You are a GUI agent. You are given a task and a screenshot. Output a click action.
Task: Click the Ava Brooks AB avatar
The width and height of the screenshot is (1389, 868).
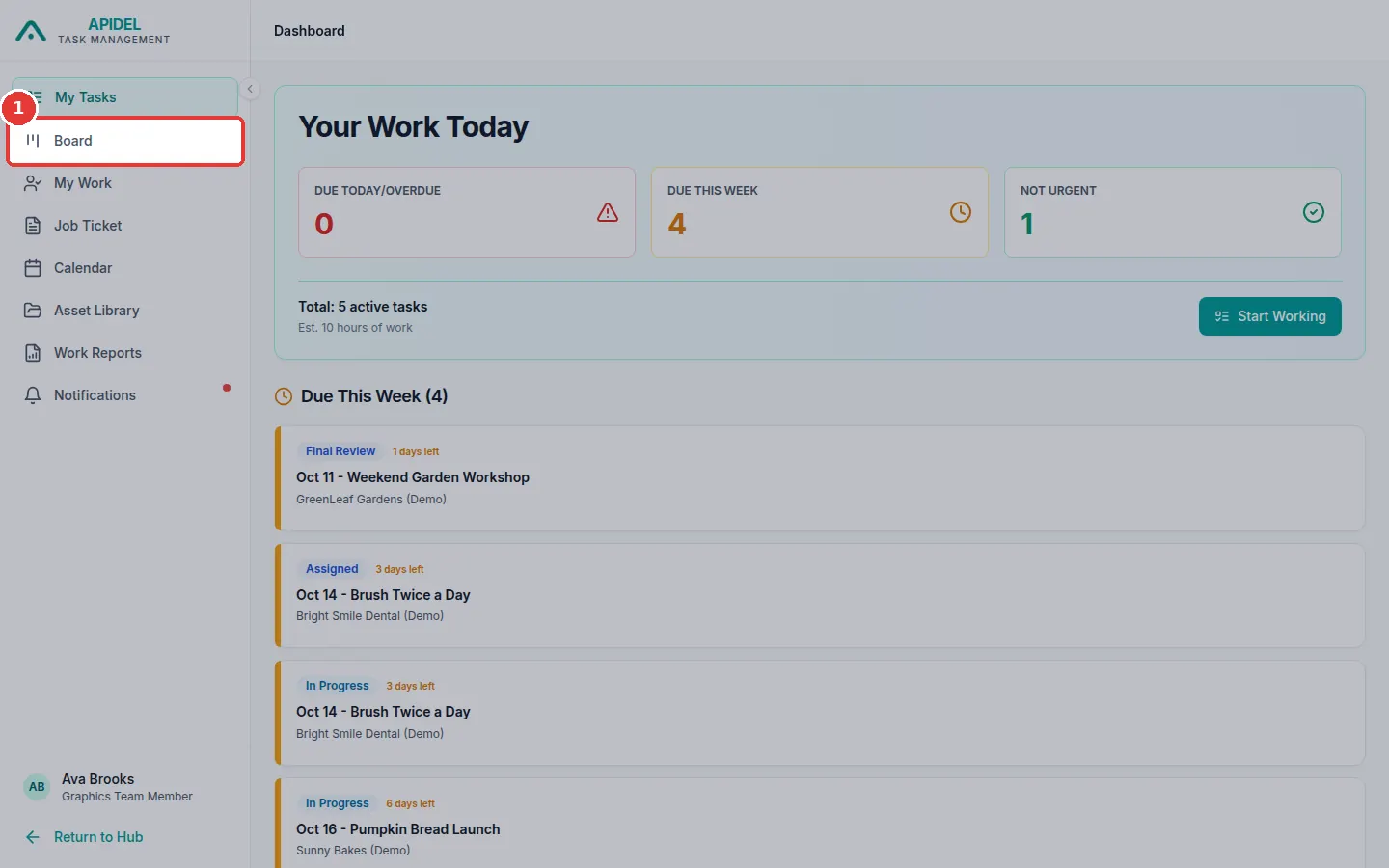click(37, 787)
